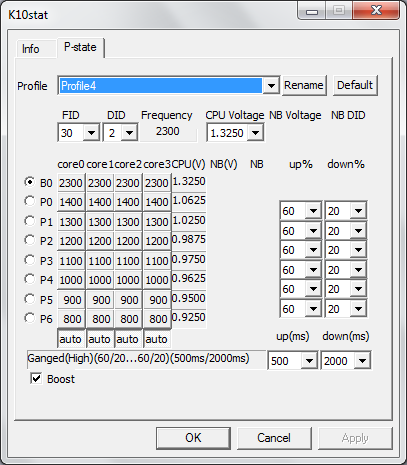Select the B0 radio button
This screenshot has width=407, height=465.
[30, 182]
